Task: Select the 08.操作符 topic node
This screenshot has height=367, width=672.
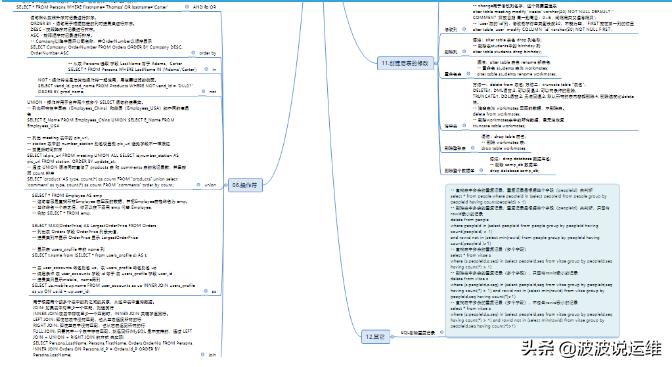Action: click(x=245, y=185)
